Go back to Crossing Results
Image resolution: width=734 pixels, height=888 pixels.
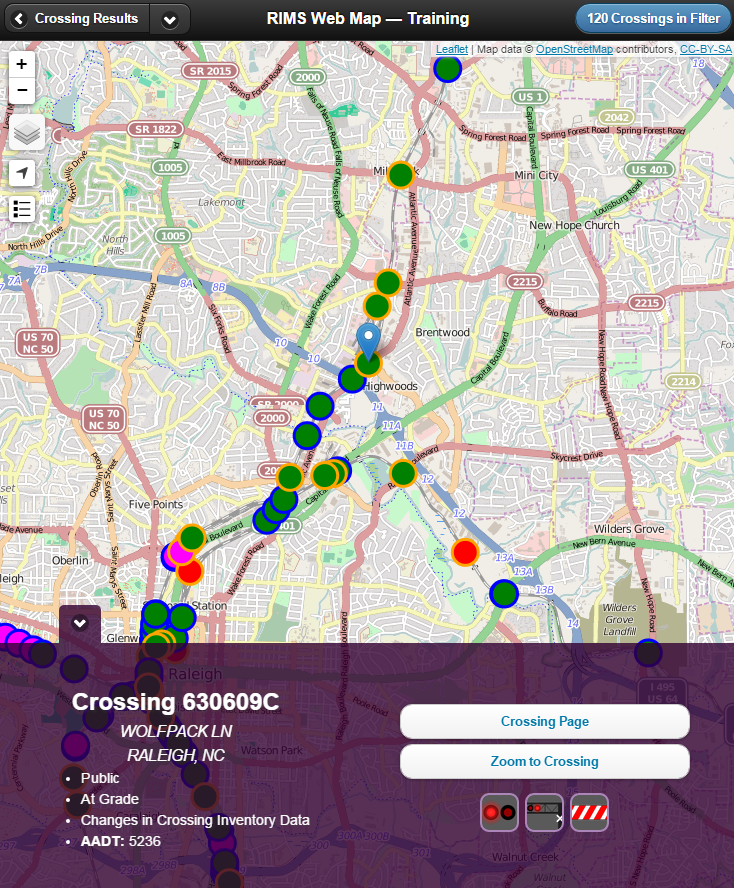pos(78,19)
